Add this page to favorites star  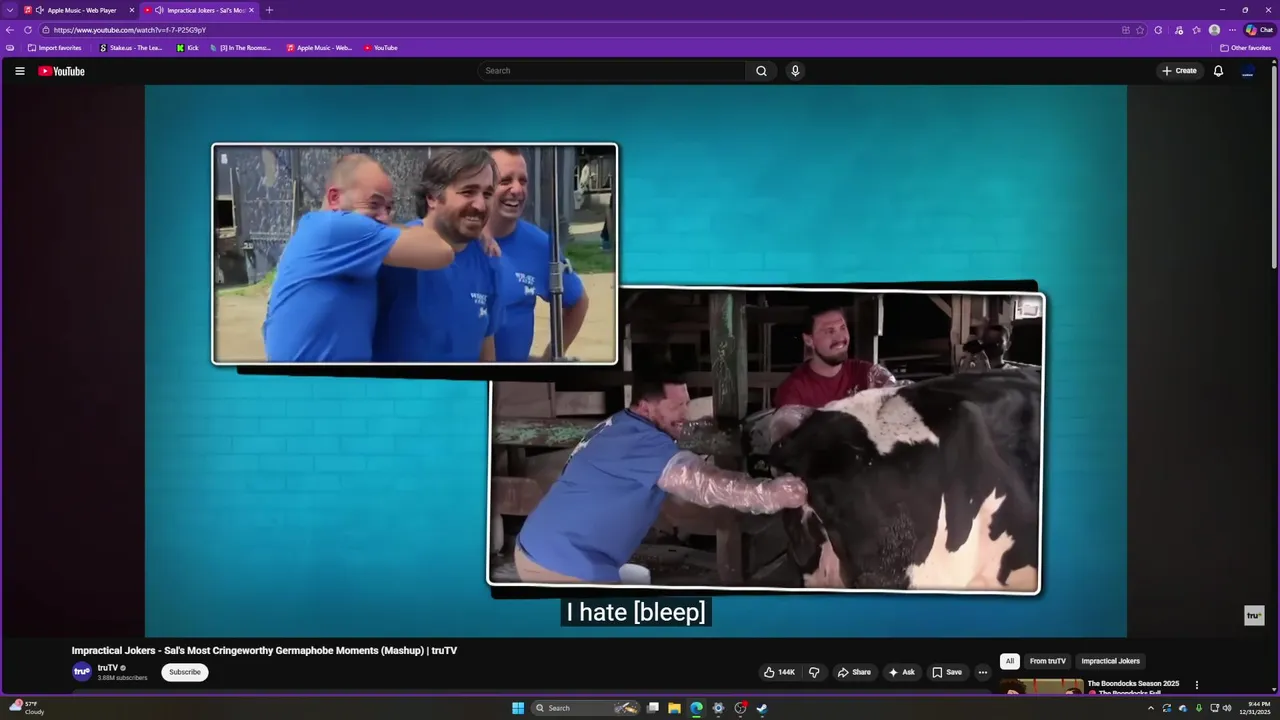pyautogui.click(x=1140, y=30)
